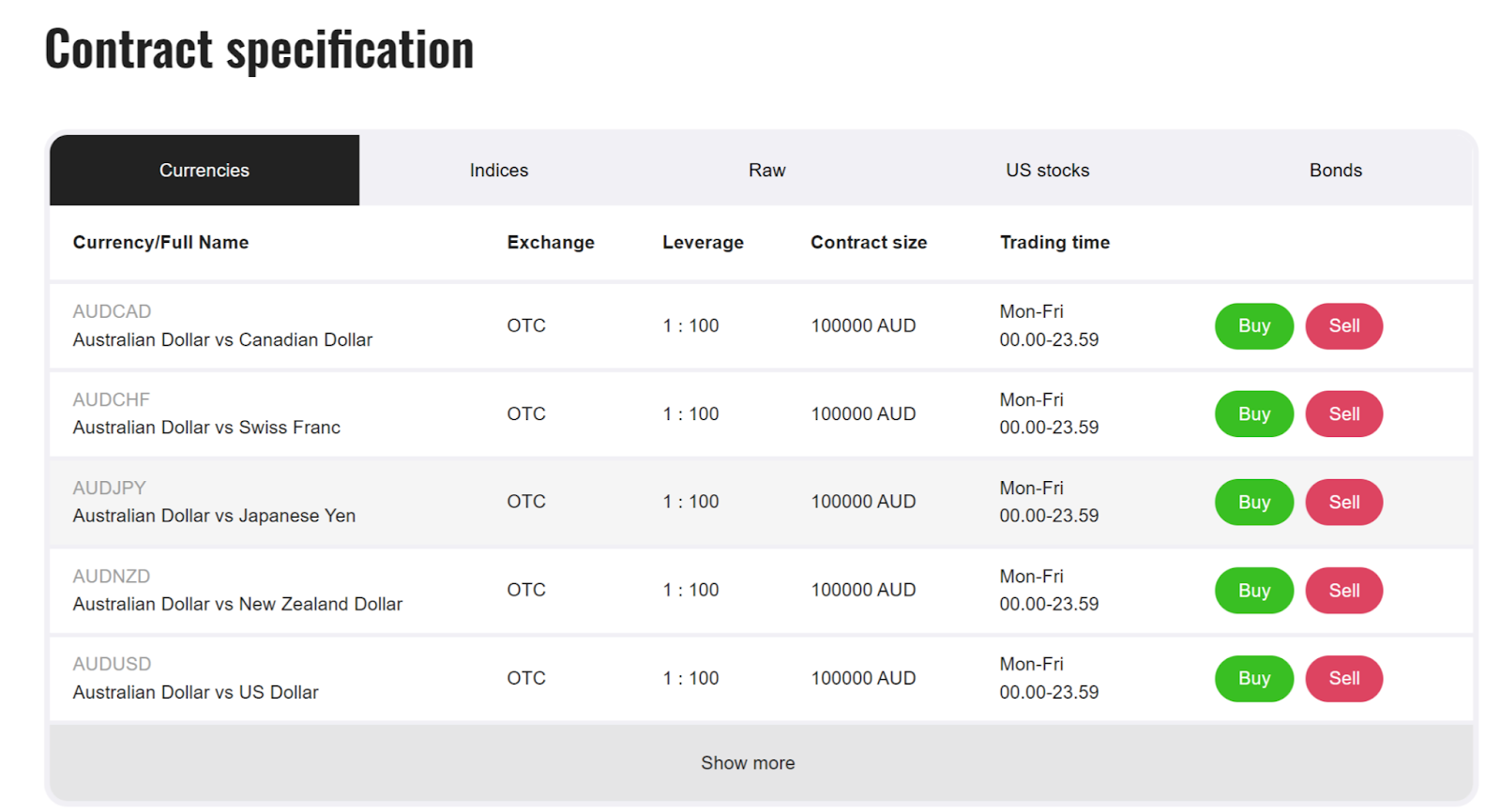The height and width of the screenshot is (812, 1501).
Task: Switch to the Indices tab
Action: (499, 170)
